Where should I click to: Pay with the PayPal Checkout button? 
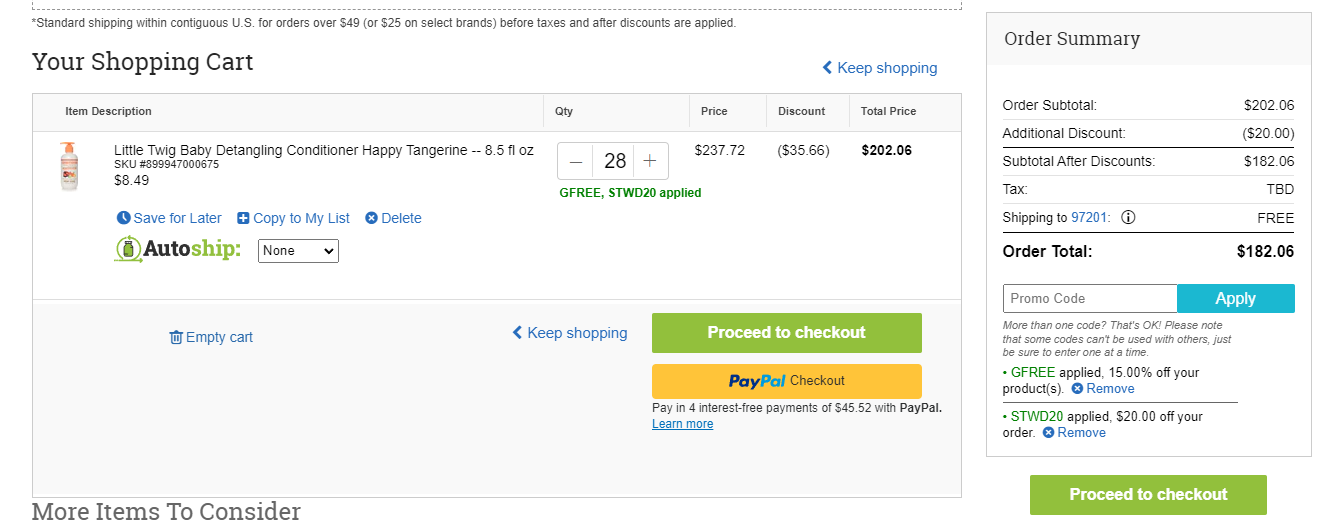coord(787,381)
